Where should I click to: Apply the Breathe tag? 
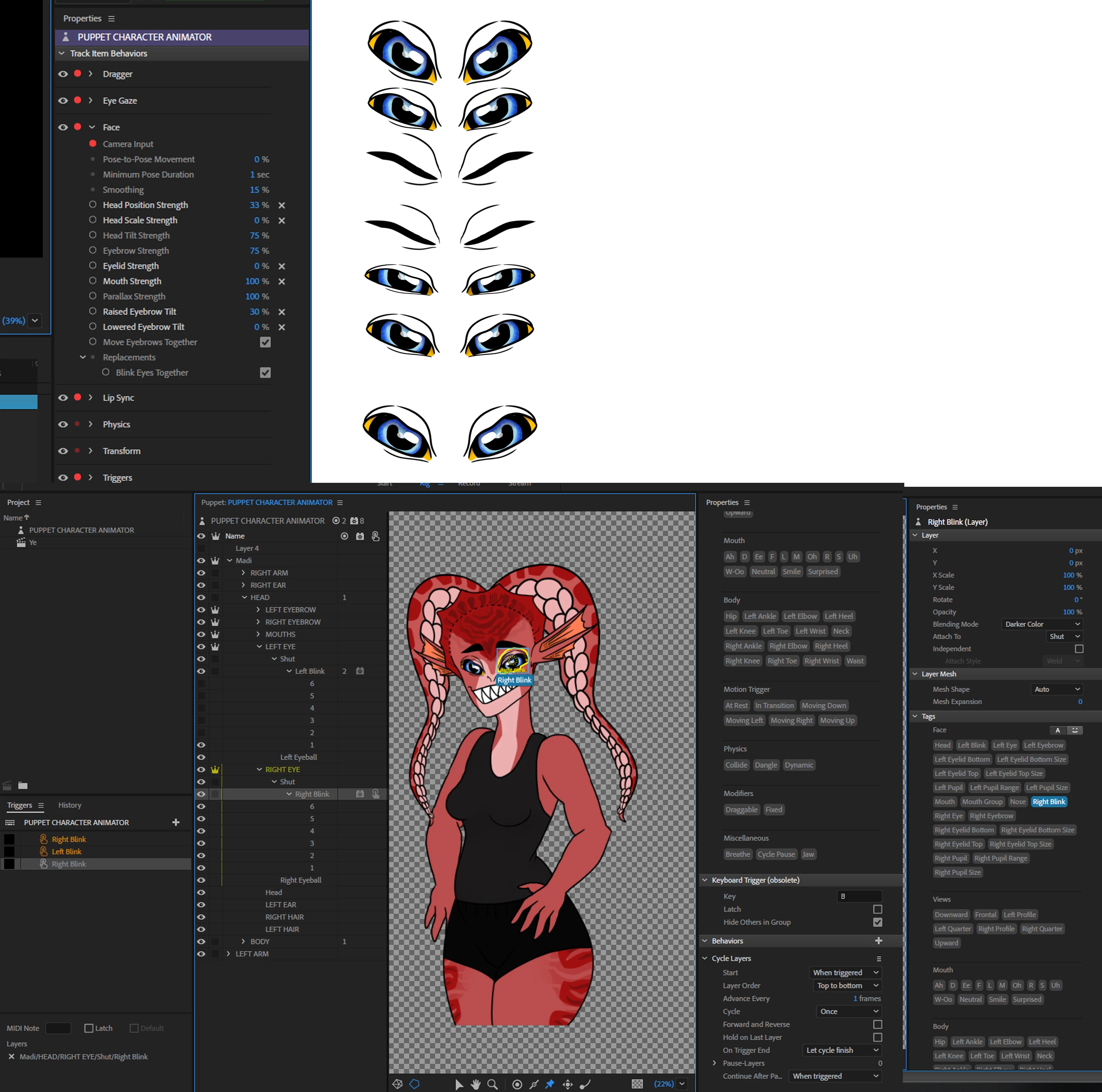(738, 854)
